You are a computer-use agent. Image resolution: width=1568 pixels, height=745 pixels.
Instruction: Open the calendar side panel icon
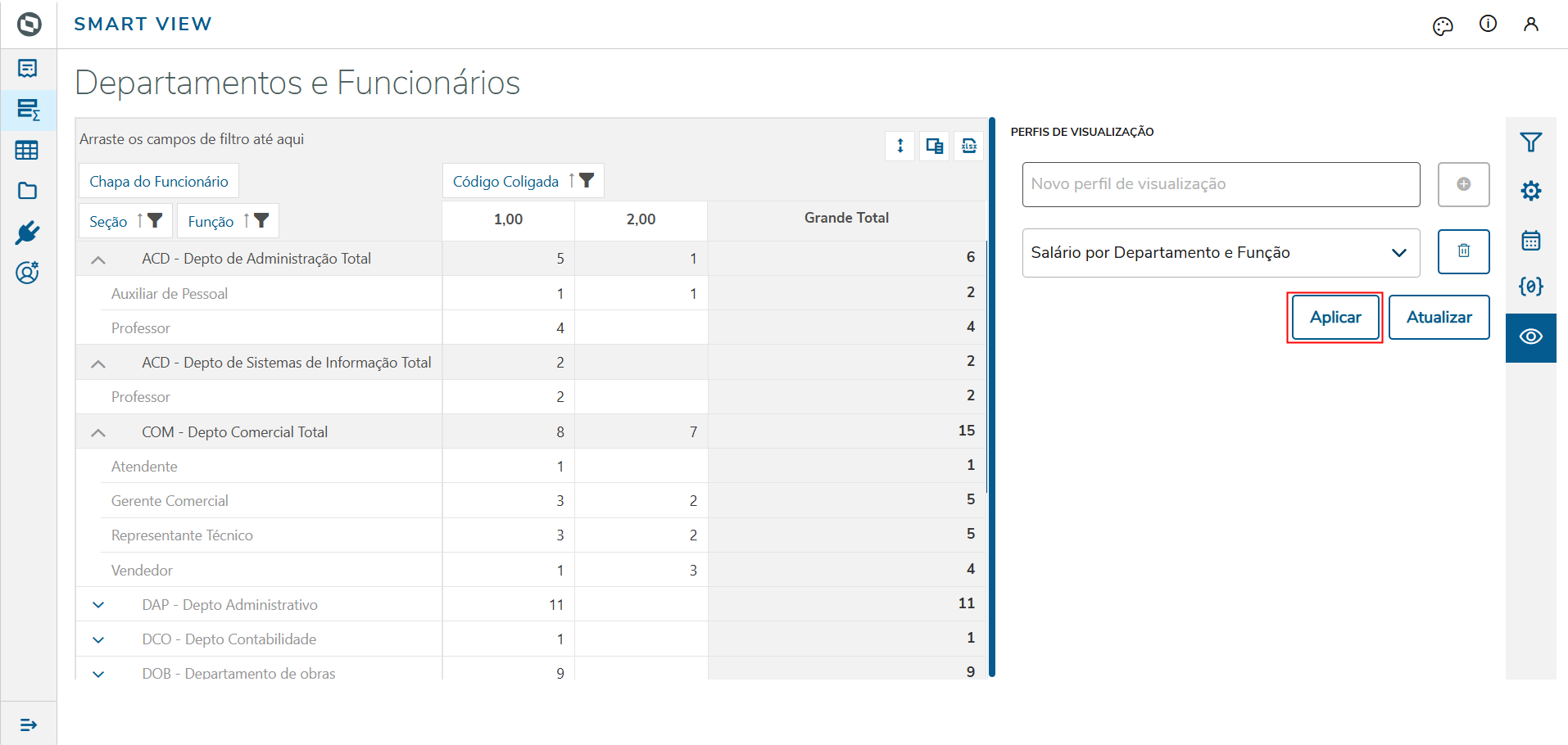(x=1530, y=240)
